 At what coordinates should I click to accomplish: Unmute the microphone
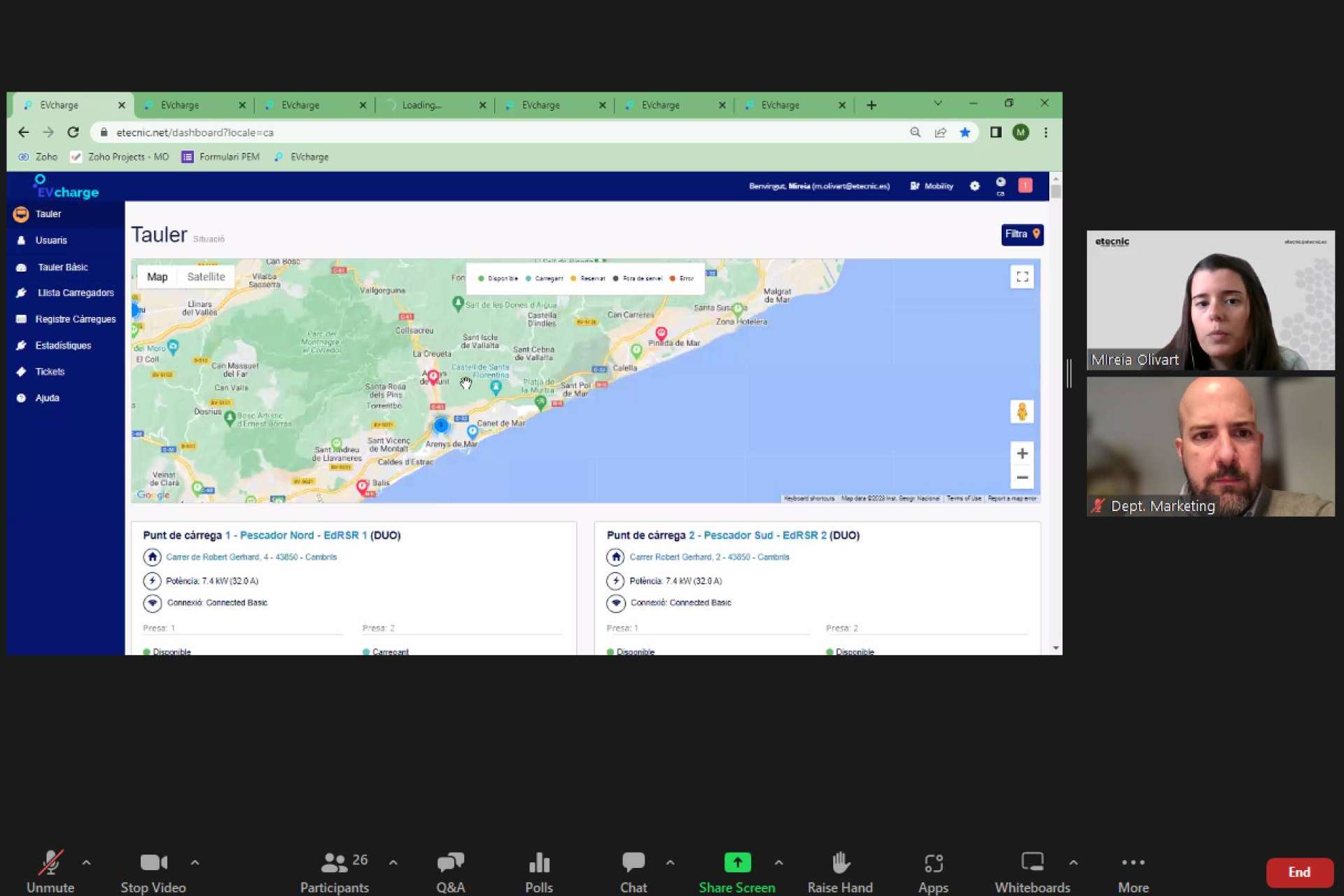pyautogui.click(x=50, y=863)
